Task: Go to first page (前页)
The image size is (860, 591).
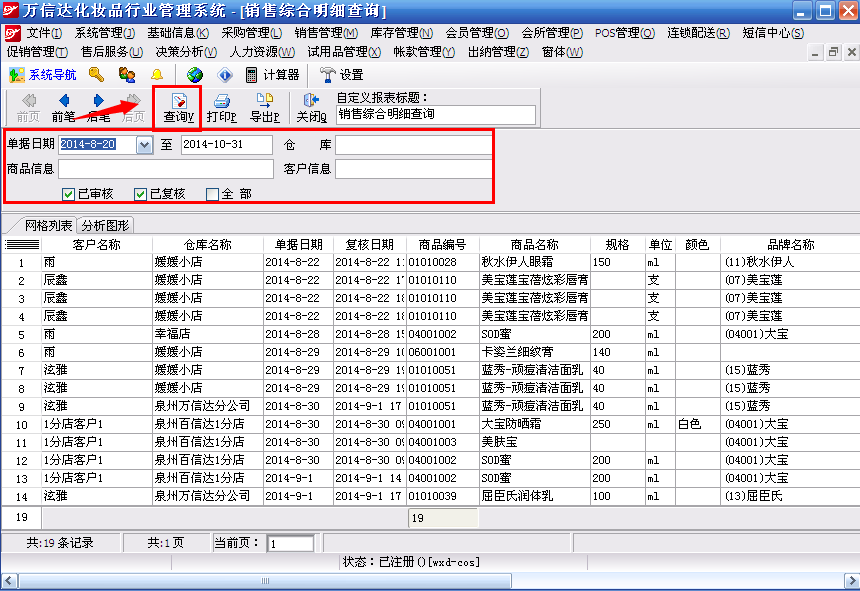Action: 29,108
